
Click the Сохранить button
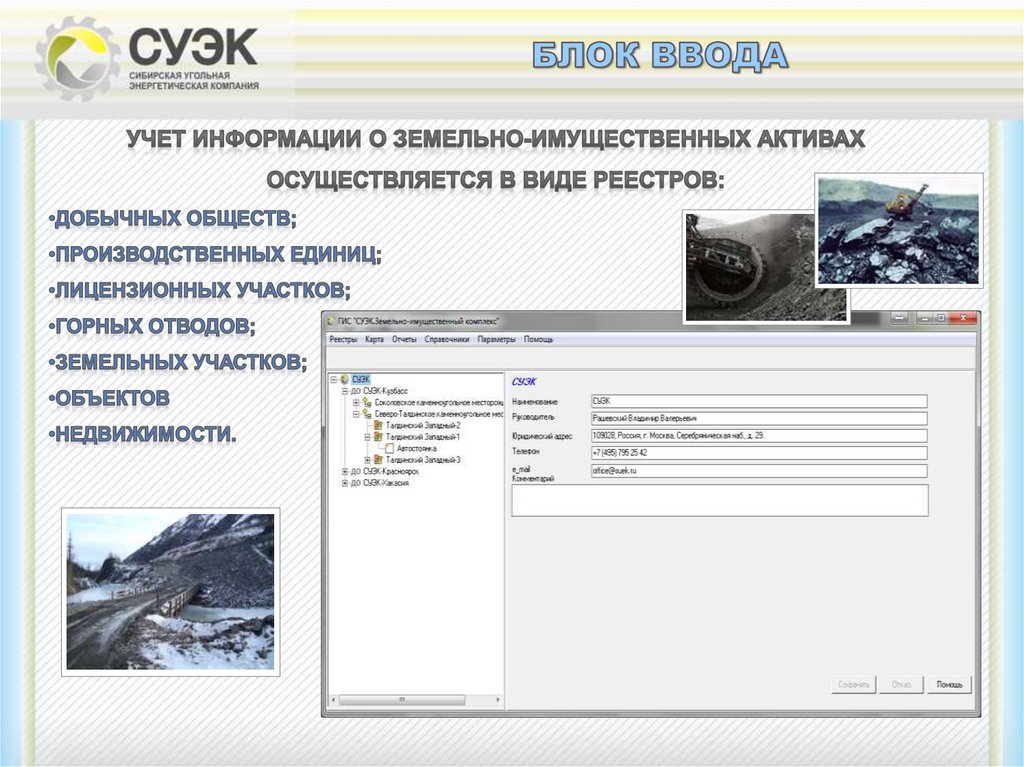point(854,685)
